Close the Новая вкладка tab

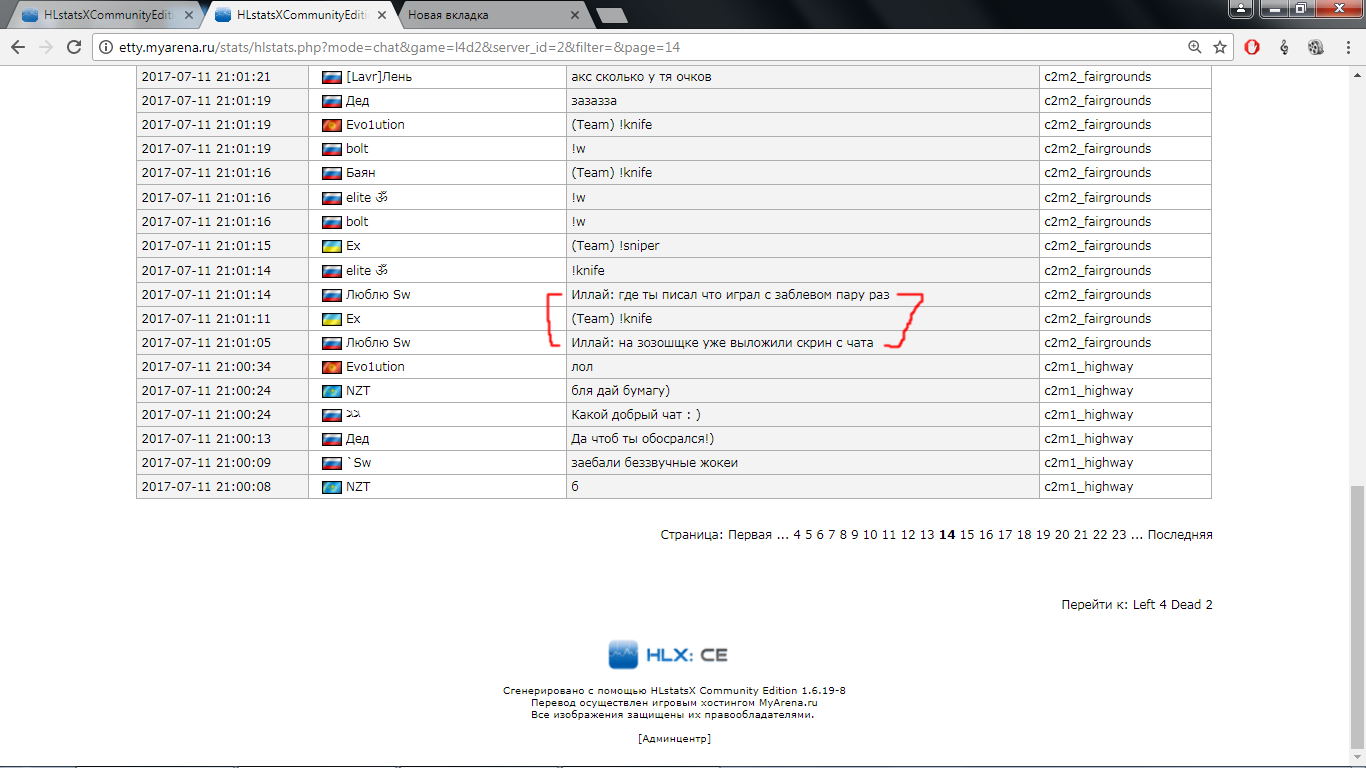click(x=574, y=16)
